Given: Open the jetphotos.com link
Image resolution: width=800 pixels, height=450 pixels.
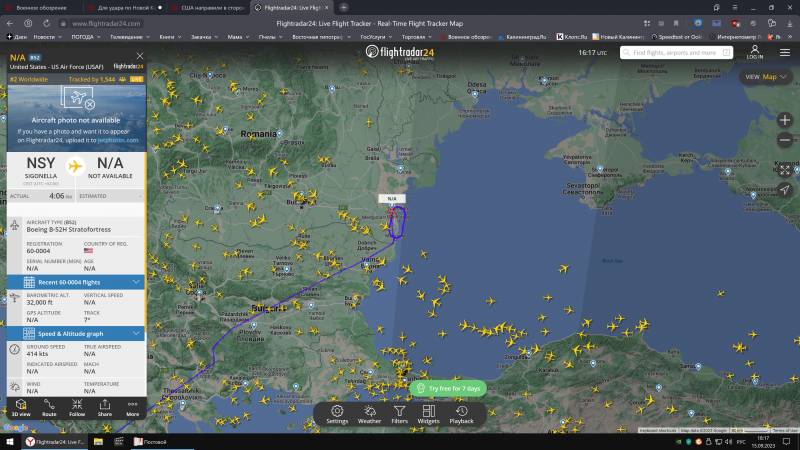Looking at the screenshot, I should 118,140.
